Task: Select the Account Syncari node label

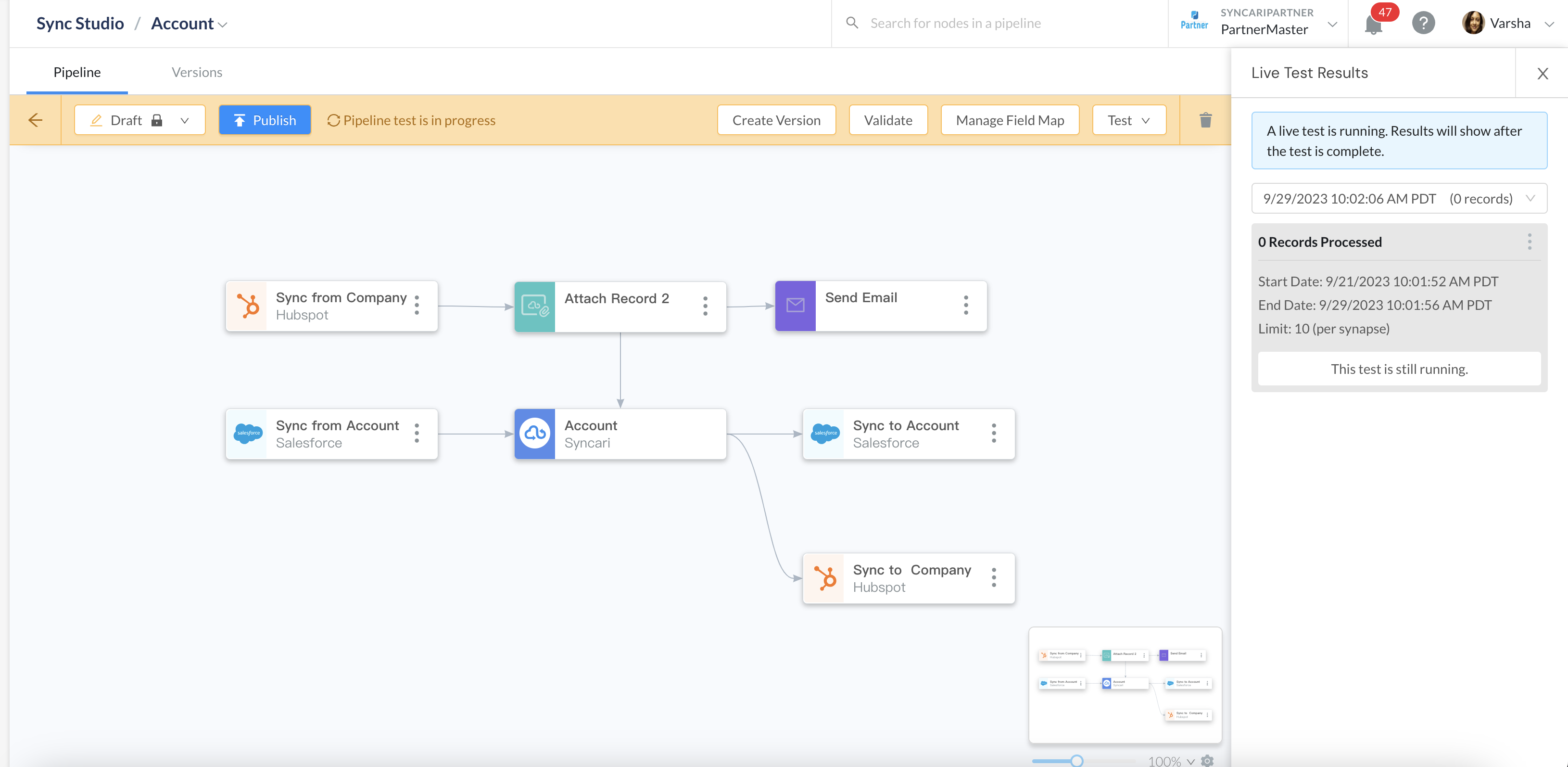Action: click(591, 434)
